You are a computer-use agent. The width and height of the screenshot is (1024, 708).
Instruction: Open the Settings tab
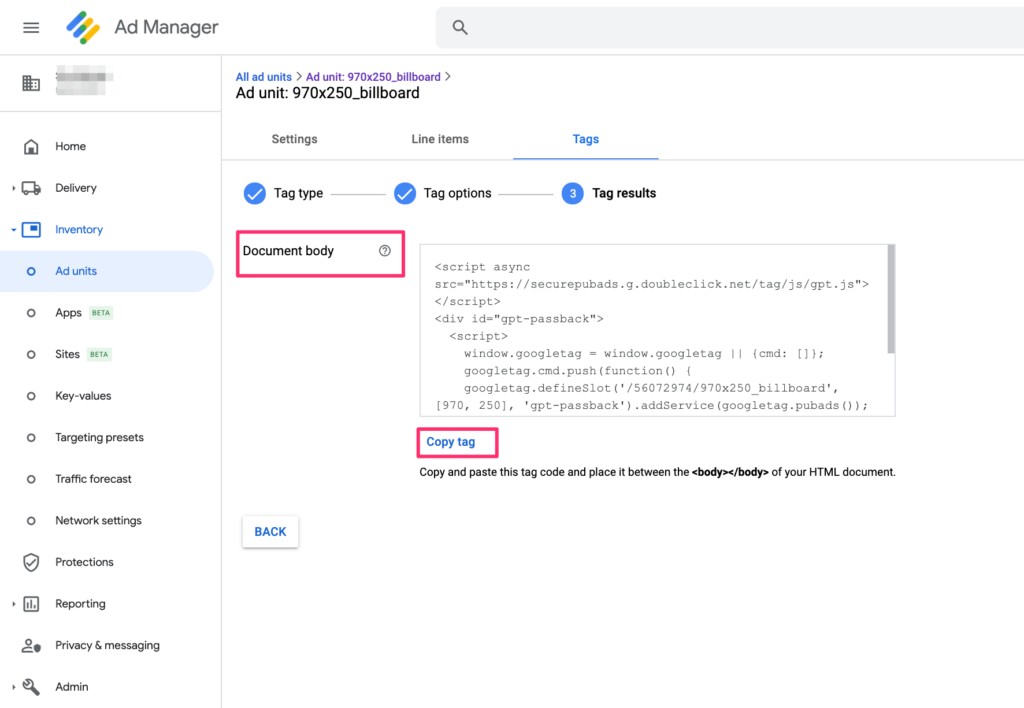pos(294,139)
